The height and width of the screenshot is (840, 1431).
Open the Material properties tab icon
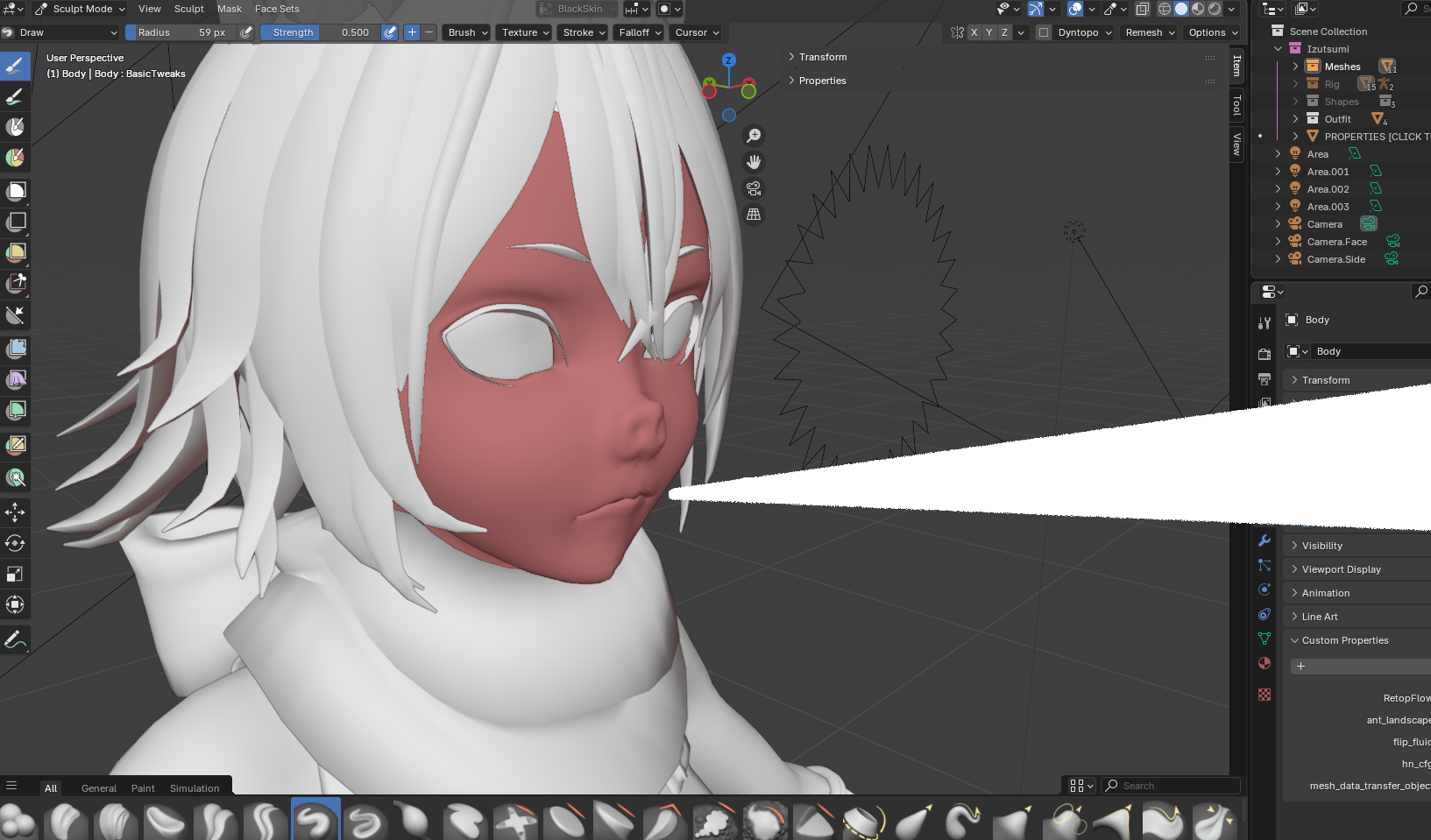1265,663
